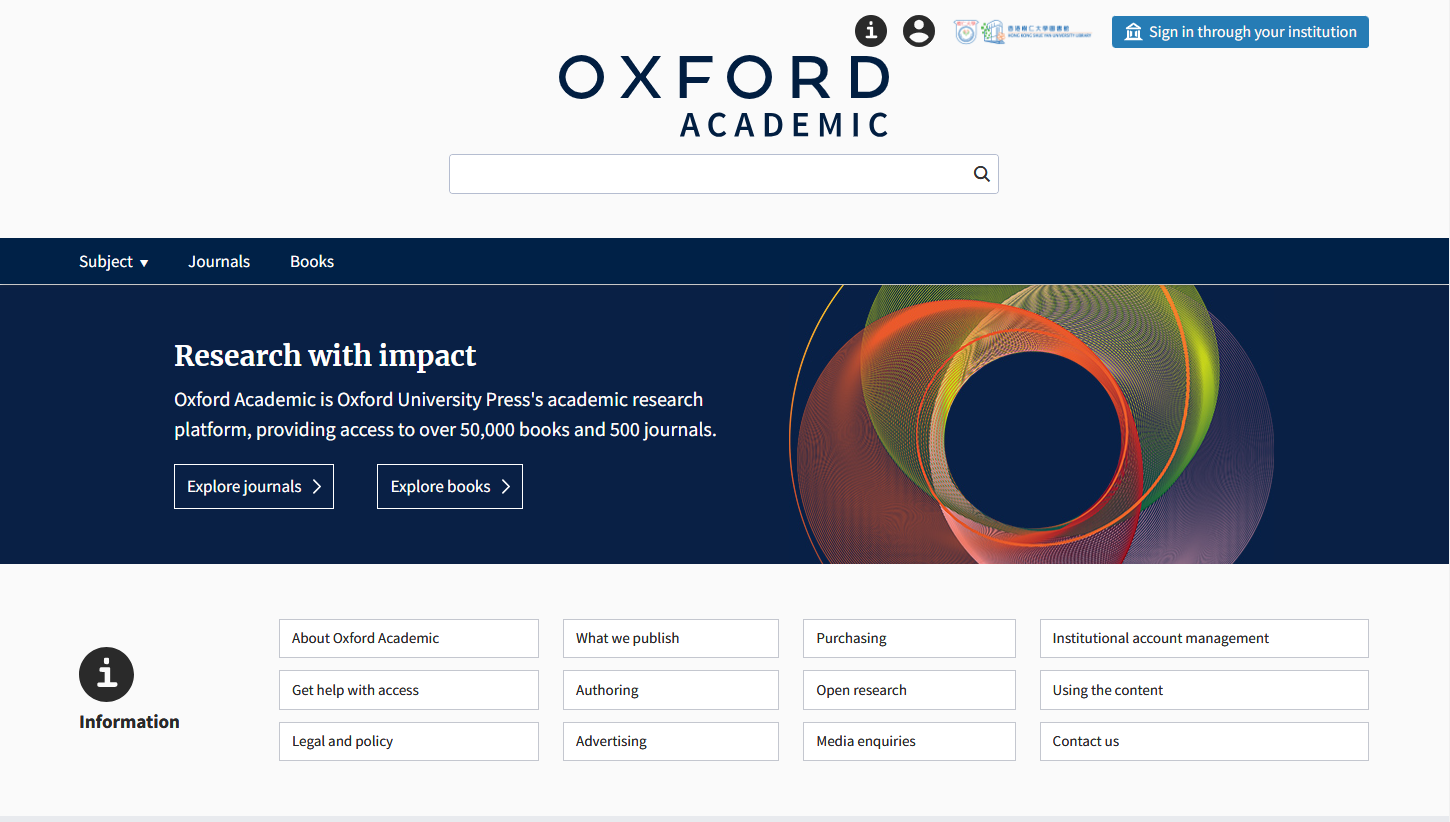
Task: Click the information icon in the header
Action: point(871,31)
